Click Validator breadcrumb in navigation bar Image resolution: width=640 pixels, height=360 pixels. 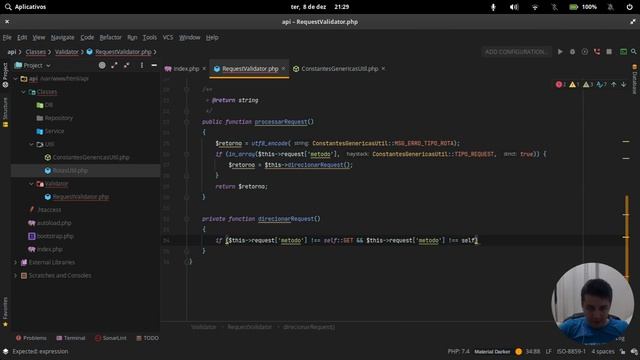[x=67, y=52]
